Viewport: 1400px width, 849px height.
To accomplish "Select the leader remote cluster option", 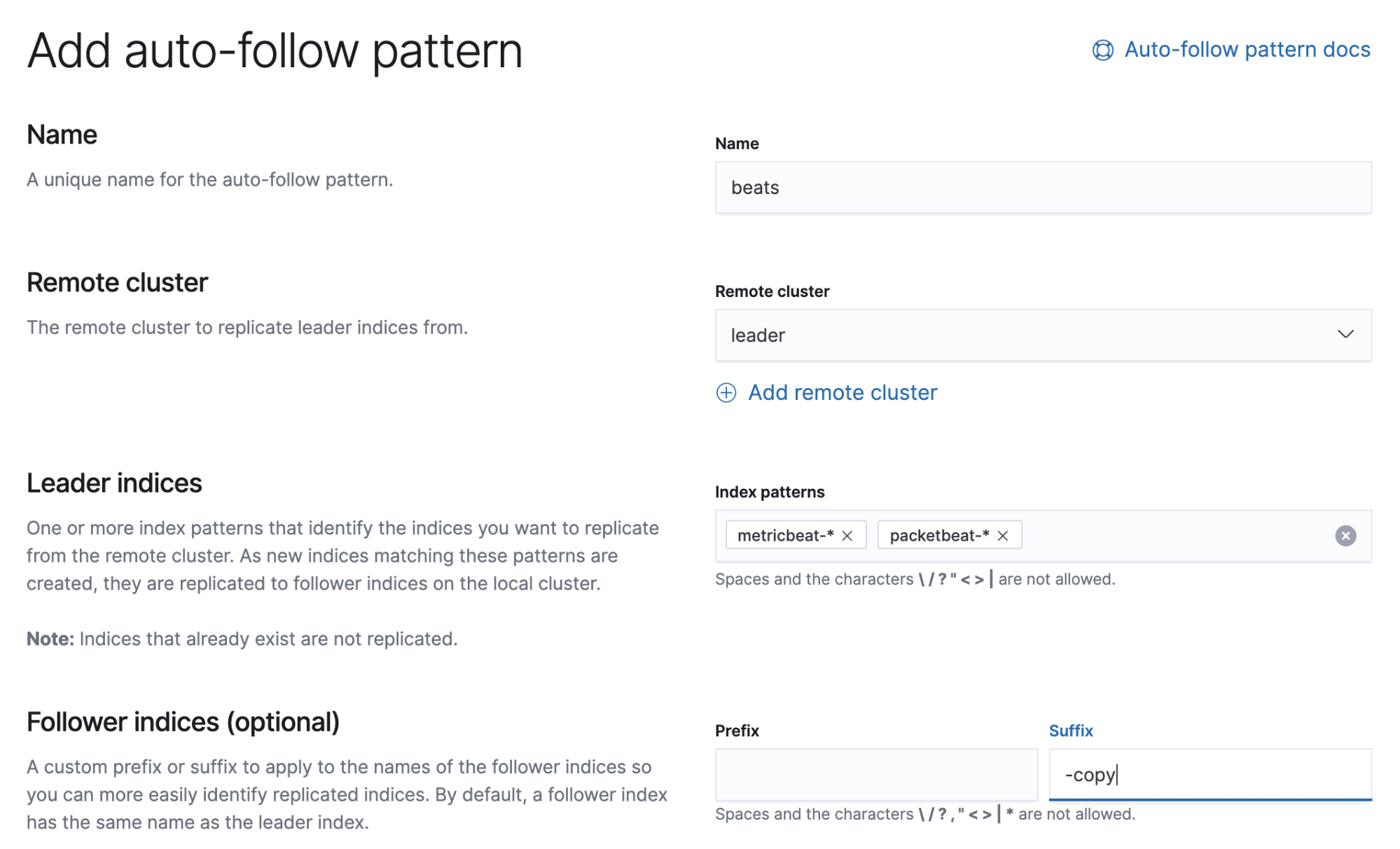I will 1043,335.
